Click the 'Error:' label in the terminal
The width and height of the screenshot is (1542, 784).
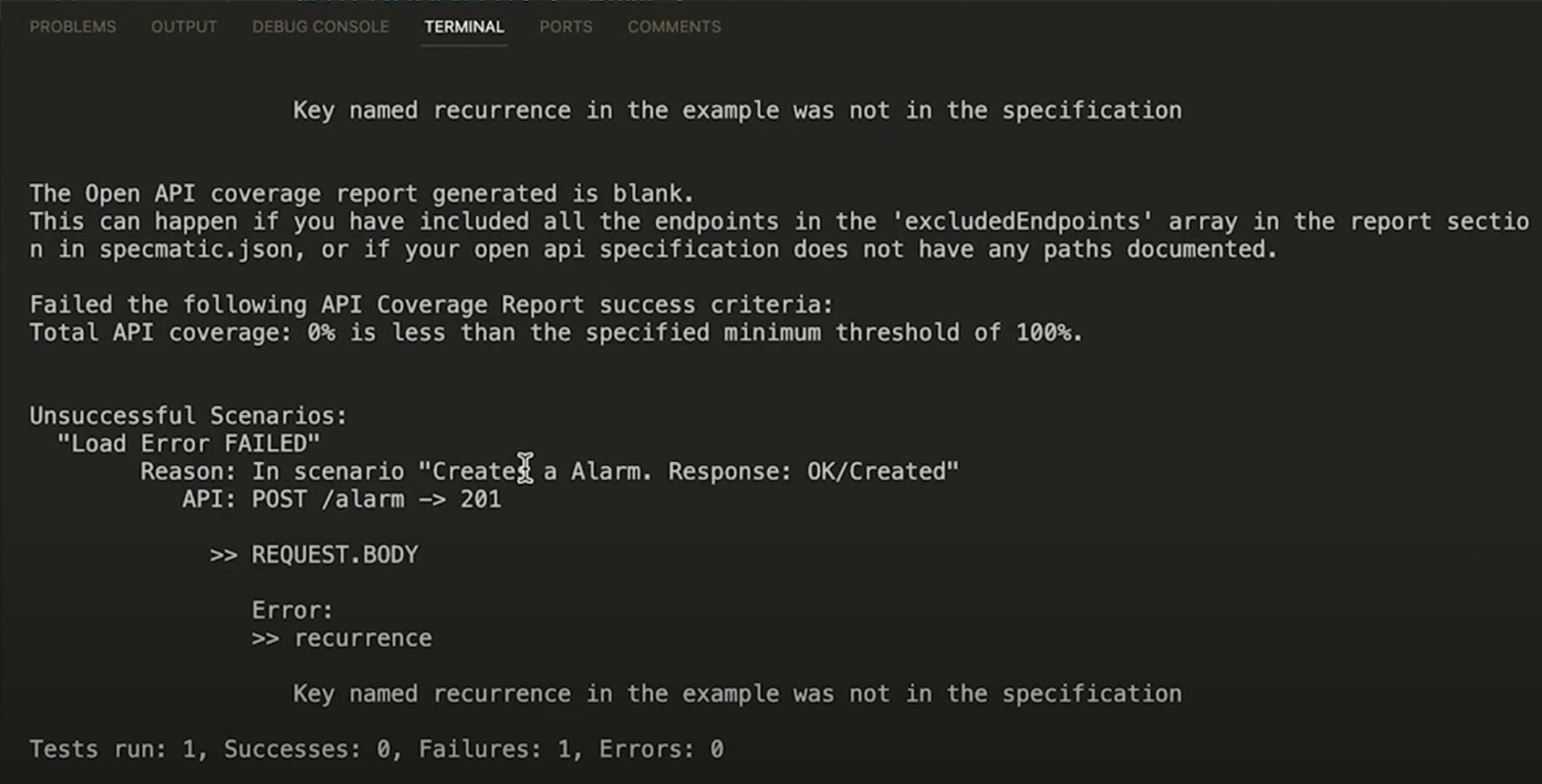(x=293, y=610)
